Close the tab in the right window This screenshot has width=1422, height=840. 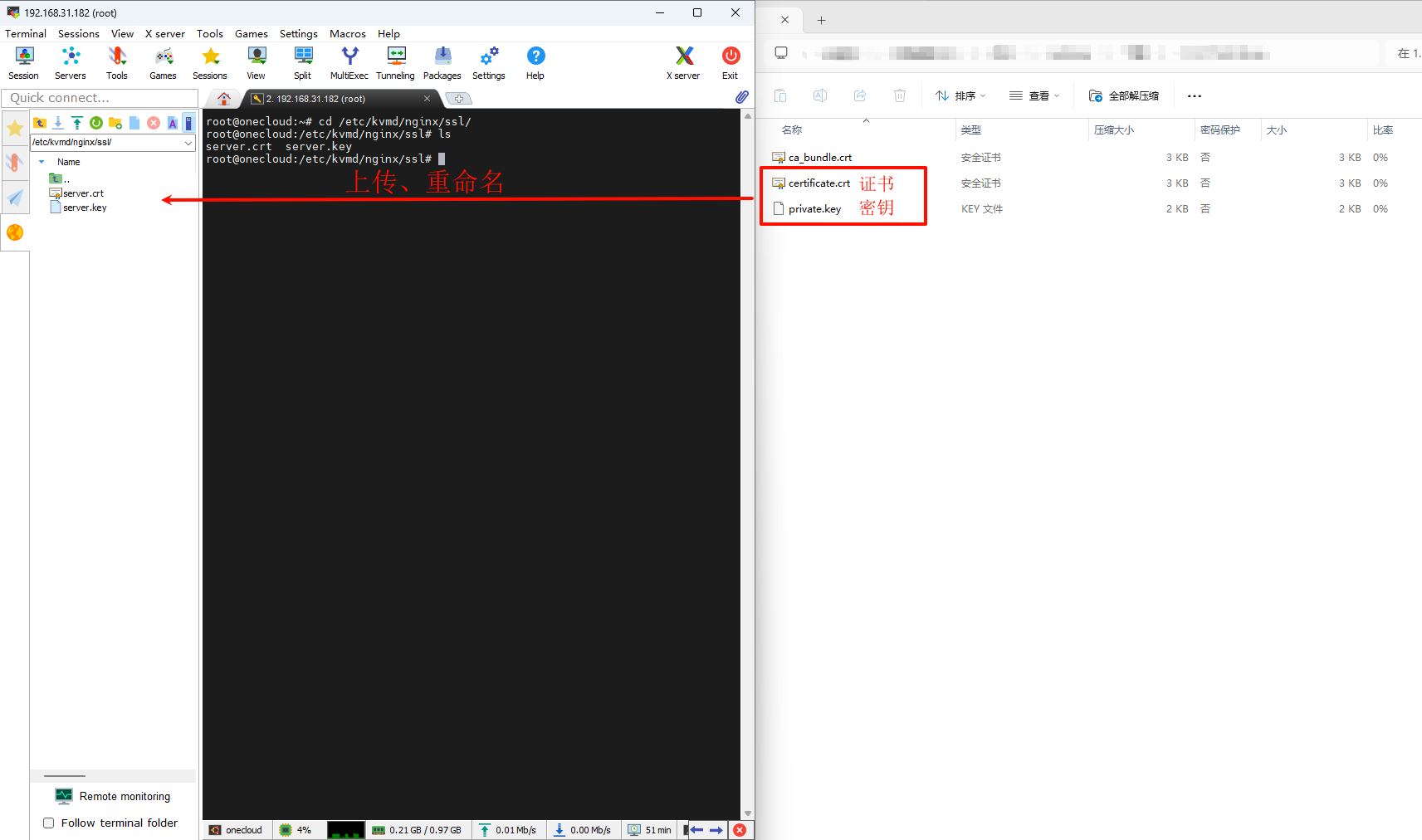tap(785, 20)
